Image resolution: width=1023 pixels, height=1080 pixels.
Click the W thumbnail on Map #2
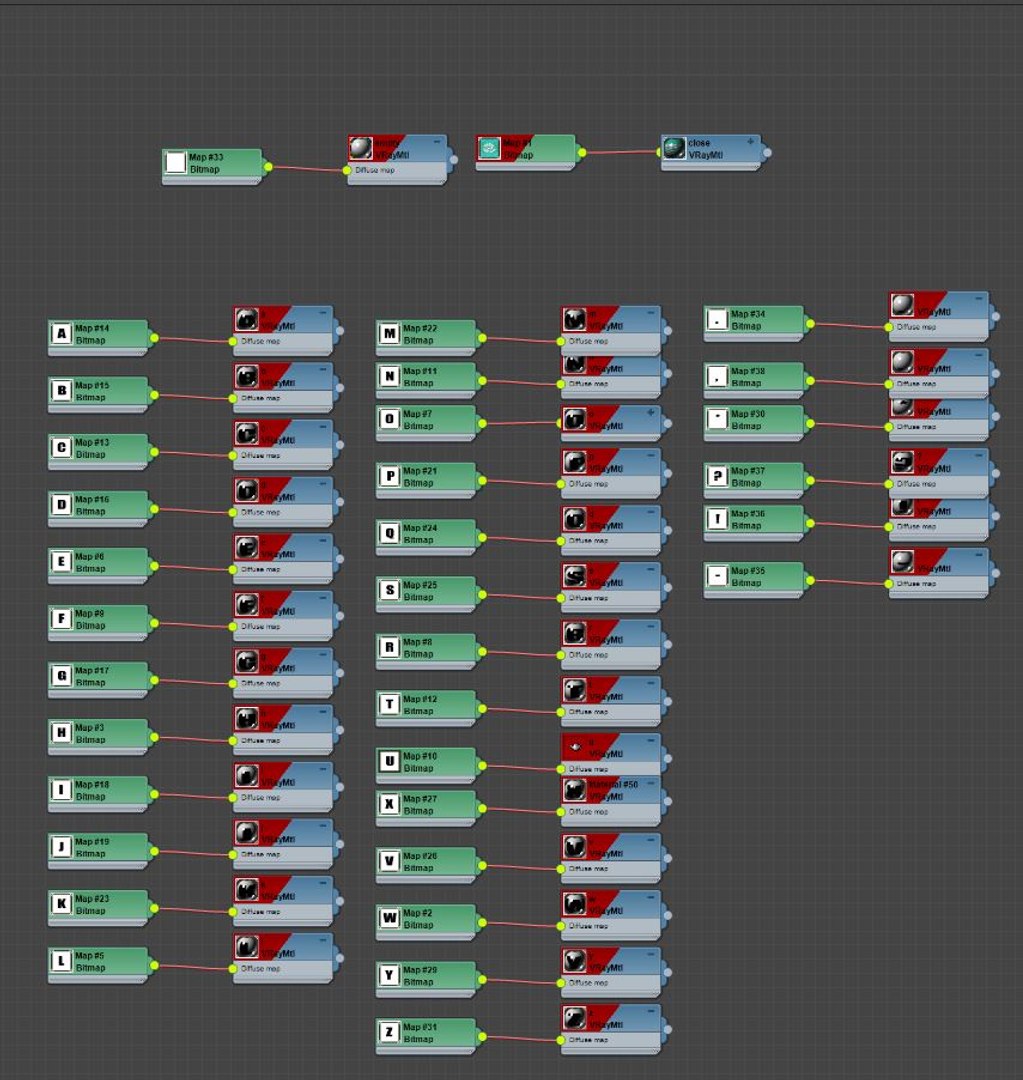(389, 918)
